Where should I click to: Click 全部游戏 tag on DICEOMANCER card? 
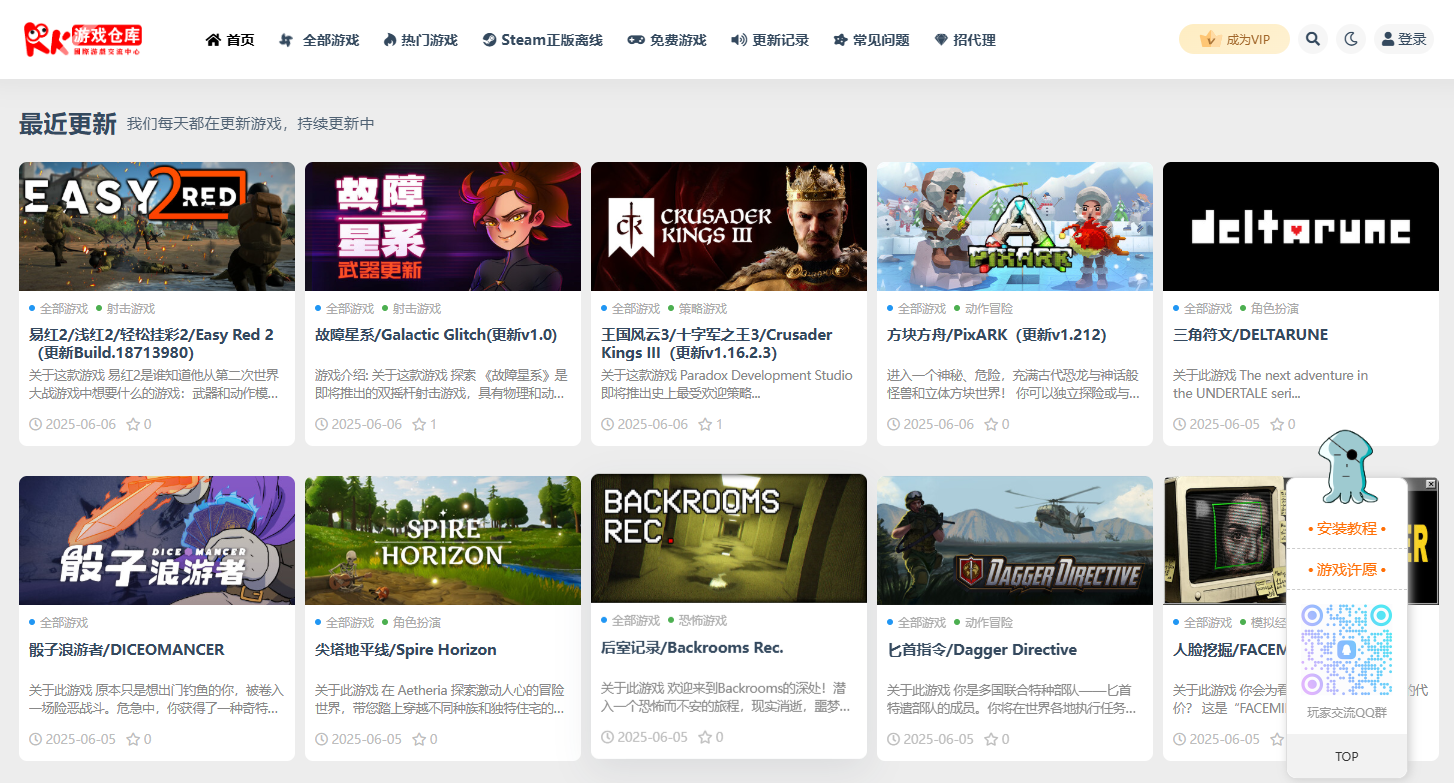[59, 622]
